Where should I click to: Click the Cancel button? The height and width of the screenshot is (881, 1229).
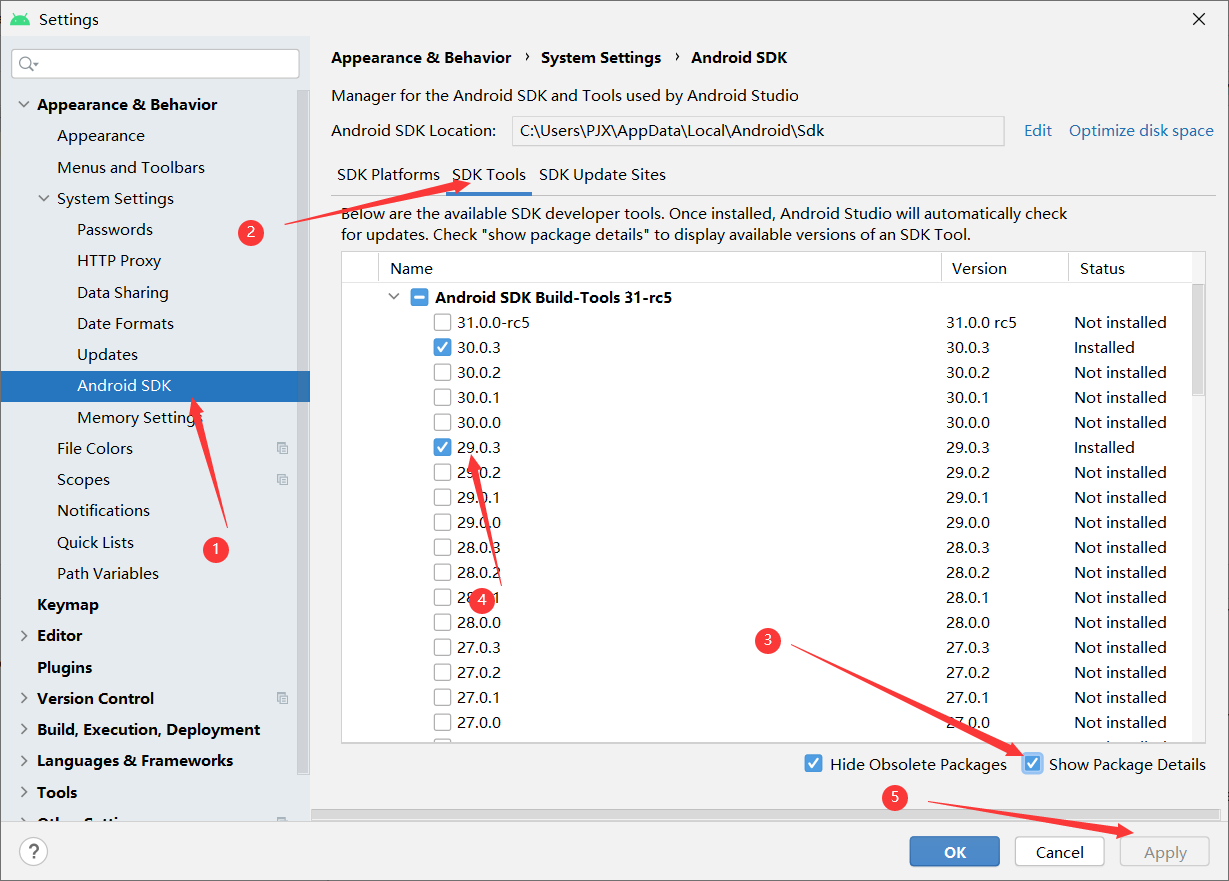[x=1060, y=852]
